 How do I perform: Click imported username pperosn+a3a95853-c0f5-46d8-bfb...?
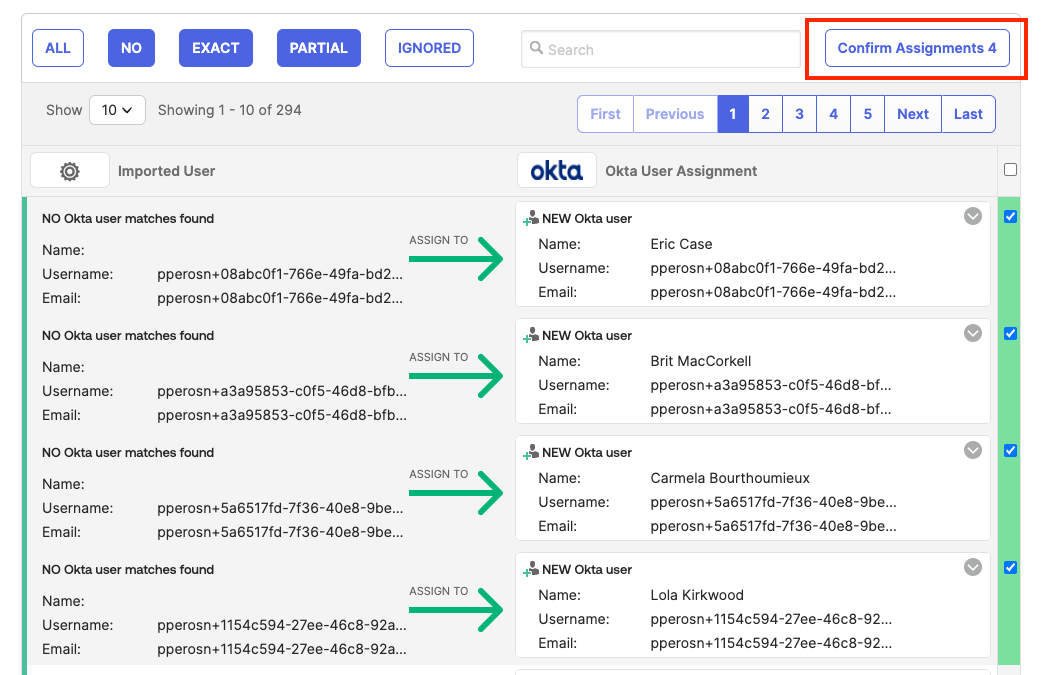pyautogui.click(x=282, y=391)
